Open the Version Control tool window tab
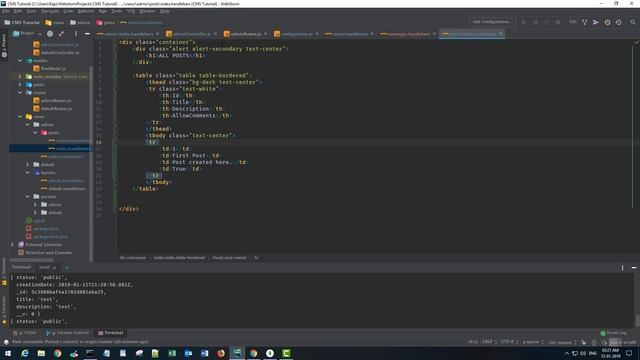The width and height of the screenshot is (640, 360). tap(67, 333)
